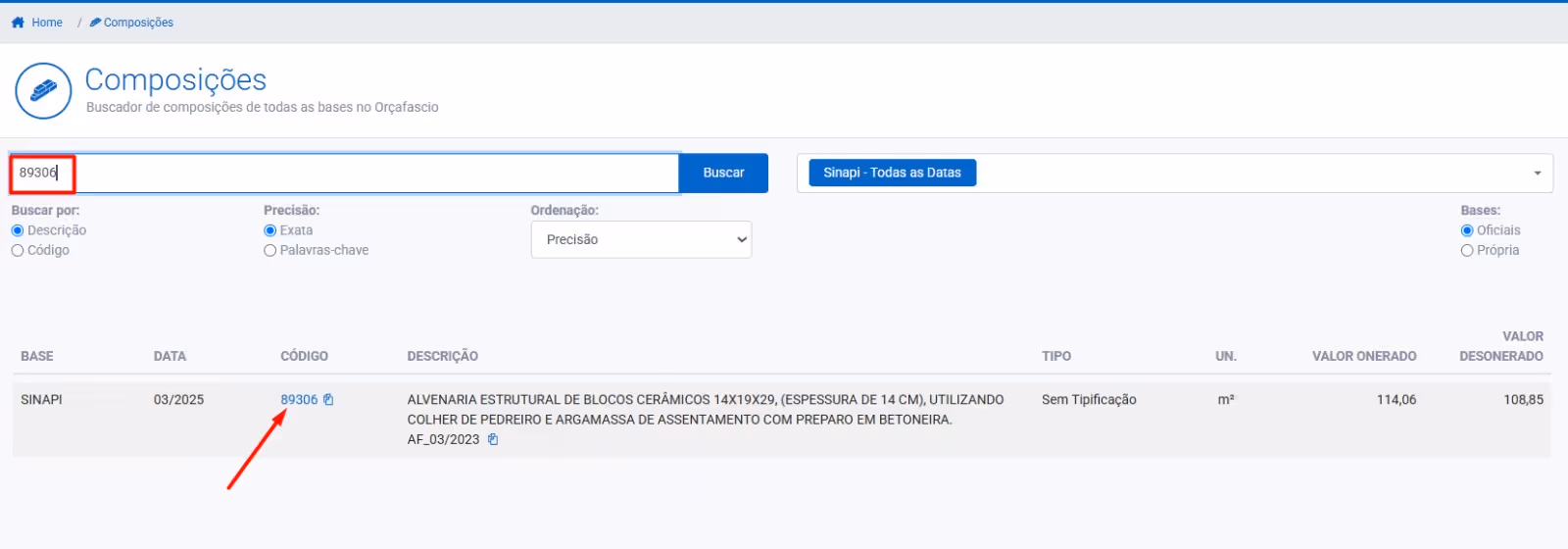This screenshot has height=549, width=1568.
Task: Click the 114,06 onerado value
Action: coord(1396,400)
